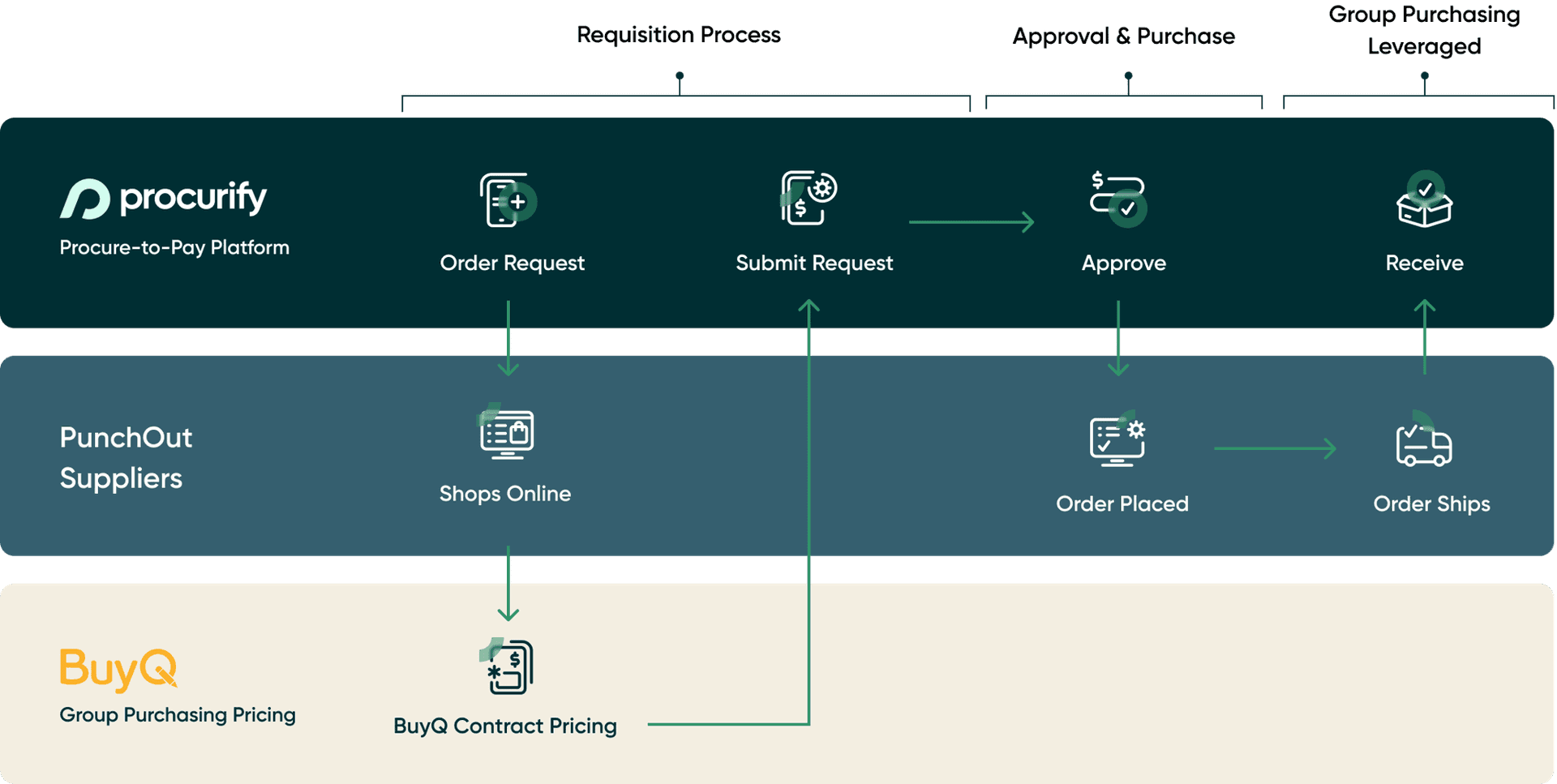
Task: Click the "Group Purchasing Leveraged" heading
Action: (x=1424, y=30)
